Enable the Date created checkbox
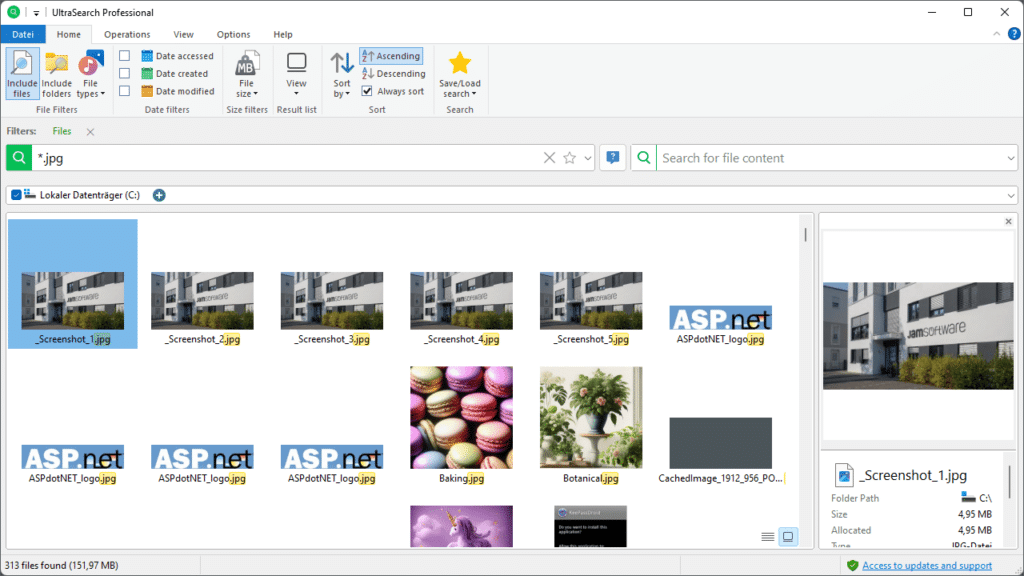This screenshot has height=576, width=1024. pos(124,74)
